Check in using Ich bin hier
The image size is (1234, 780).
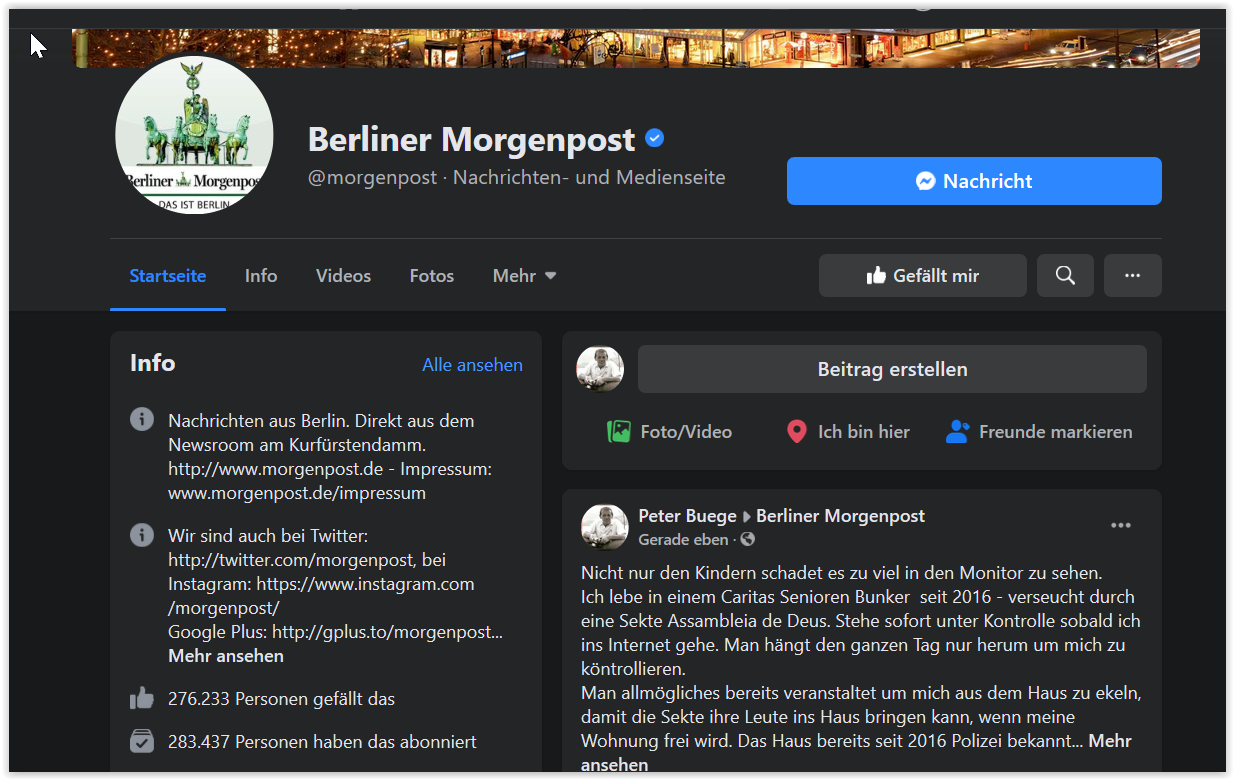coord(848,432)
